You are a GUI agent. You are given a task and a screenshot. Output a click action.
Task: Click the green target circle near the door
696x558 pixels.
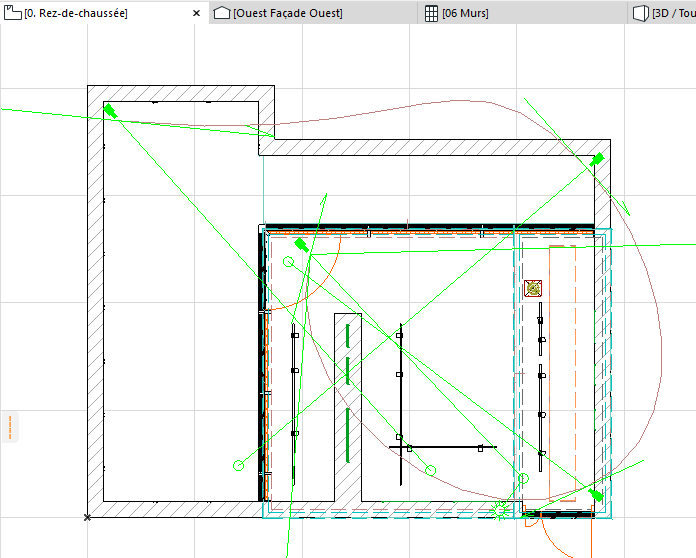pyautogui.click(x=289, y=262)
